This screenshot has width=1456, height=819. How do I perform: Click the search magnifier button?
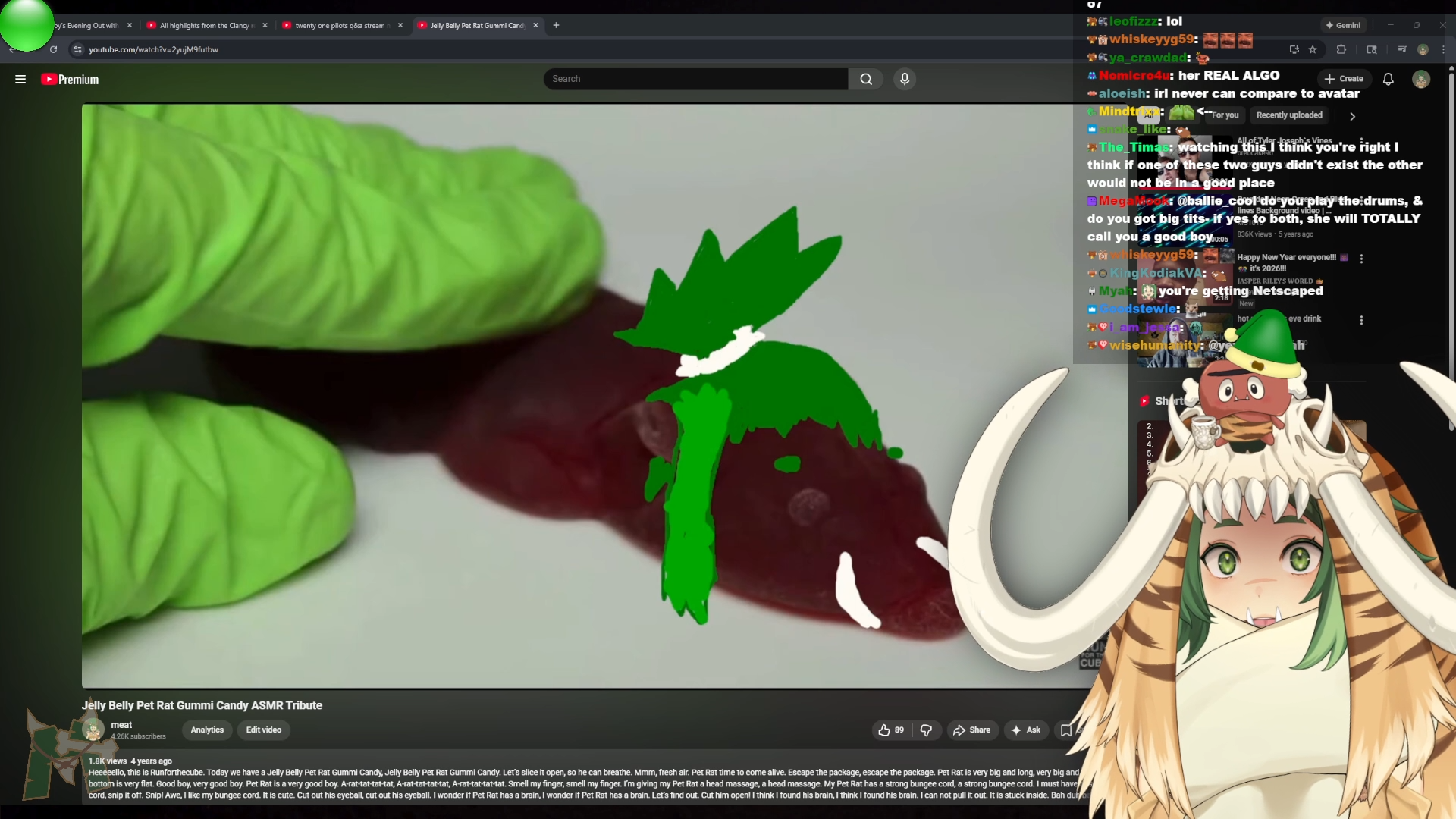point(866,79)
